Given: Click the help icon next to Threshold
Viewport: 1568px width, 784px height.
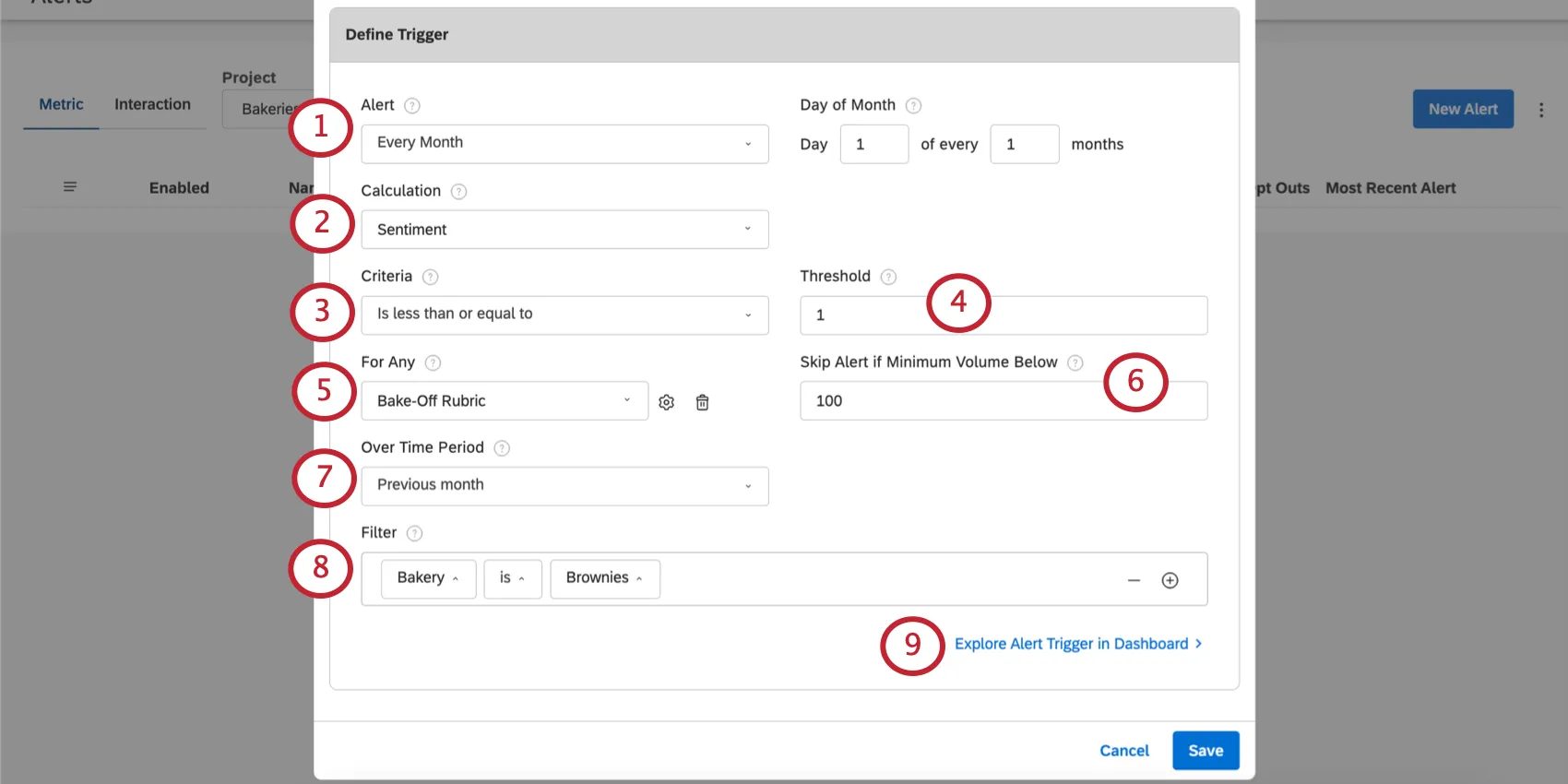Looking at the screenshot, I should [888, 277].
